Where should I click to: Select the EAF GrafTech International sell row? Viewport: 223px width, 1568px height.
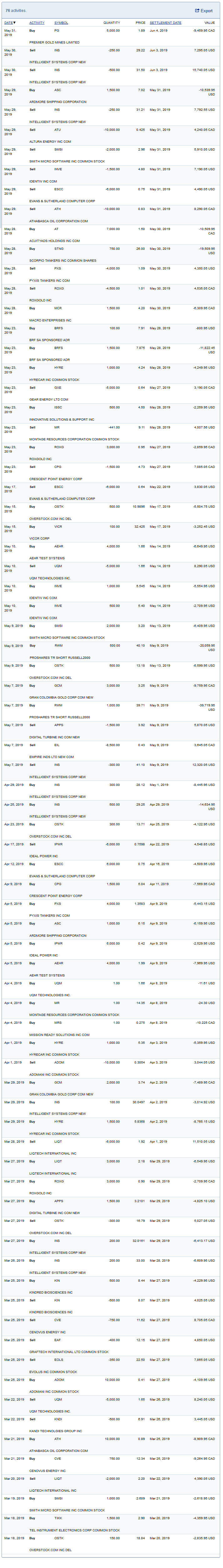pos(109,1346)
